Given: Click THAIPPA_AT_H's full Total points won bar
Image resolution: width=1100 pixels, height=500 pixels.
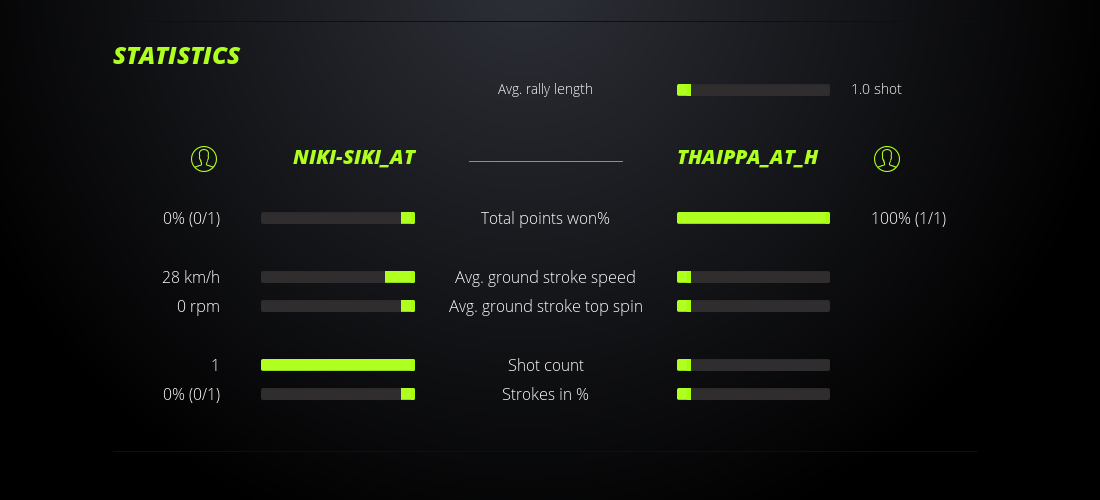Looking at the screenshot, I should pyautogui.click(x=753, y=218).
